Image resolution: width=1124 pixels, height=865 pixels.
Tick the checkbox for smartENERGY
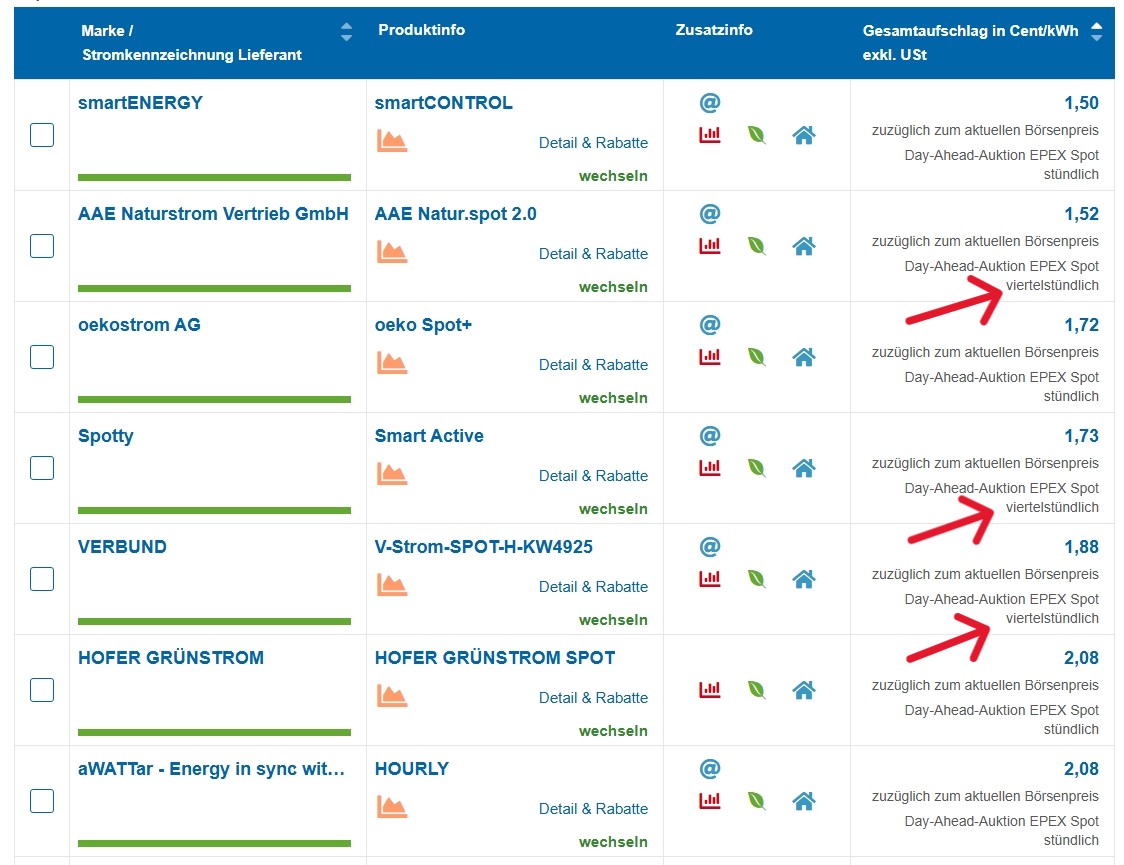[x=42, y=135]
